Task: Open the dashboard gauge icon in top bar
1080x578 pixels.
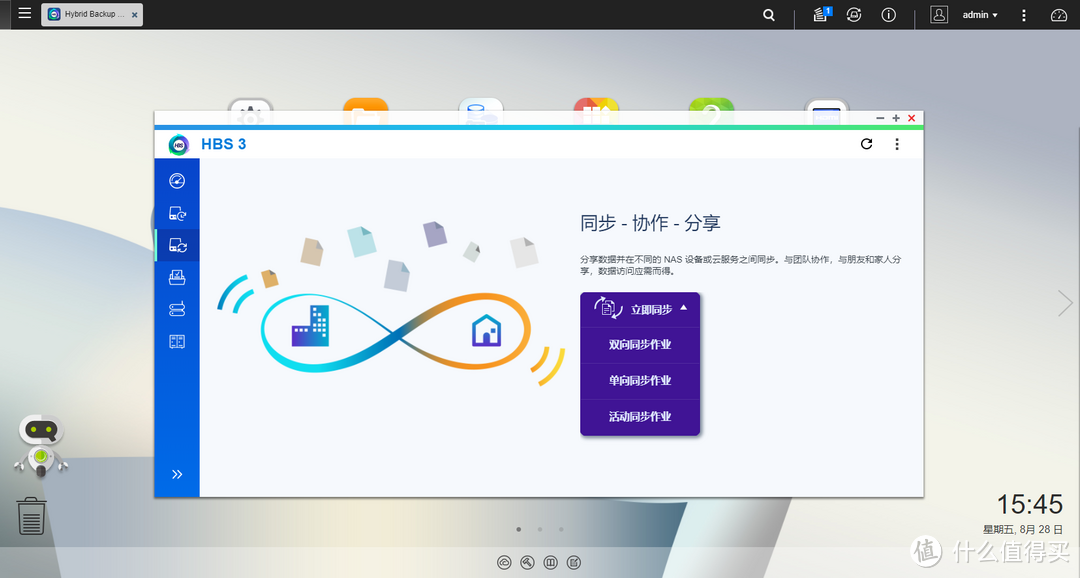Action: (1059, 14)
